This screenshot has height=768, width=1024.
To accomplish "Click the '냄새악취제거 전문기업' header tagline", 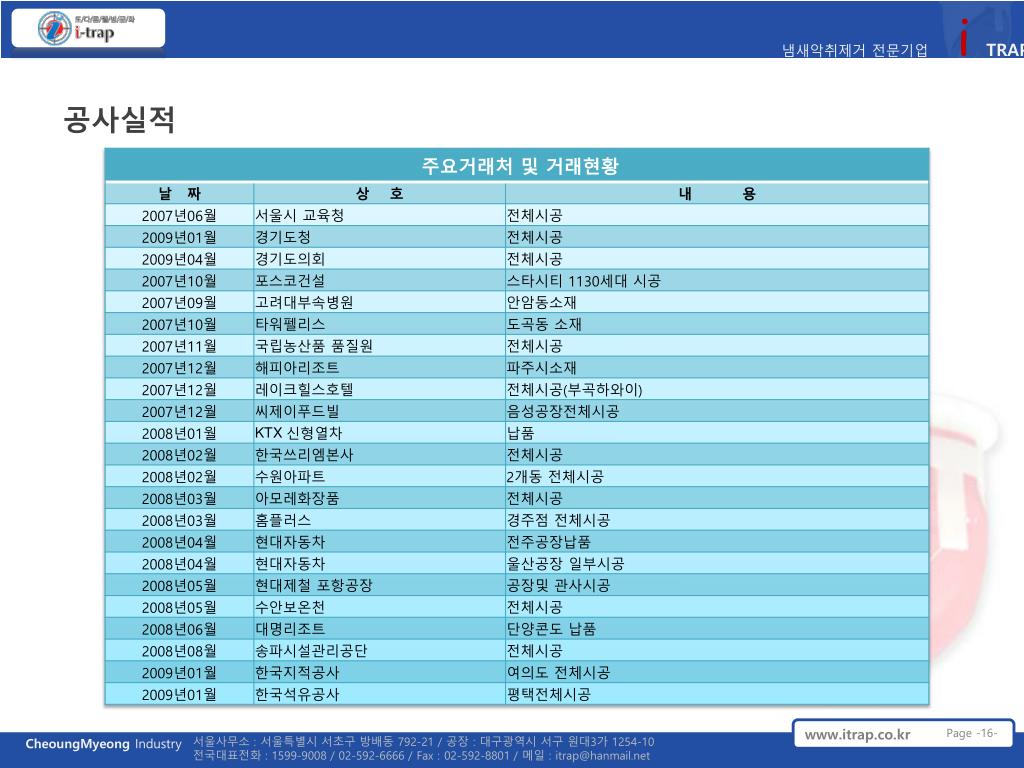I will click(854, 50).
